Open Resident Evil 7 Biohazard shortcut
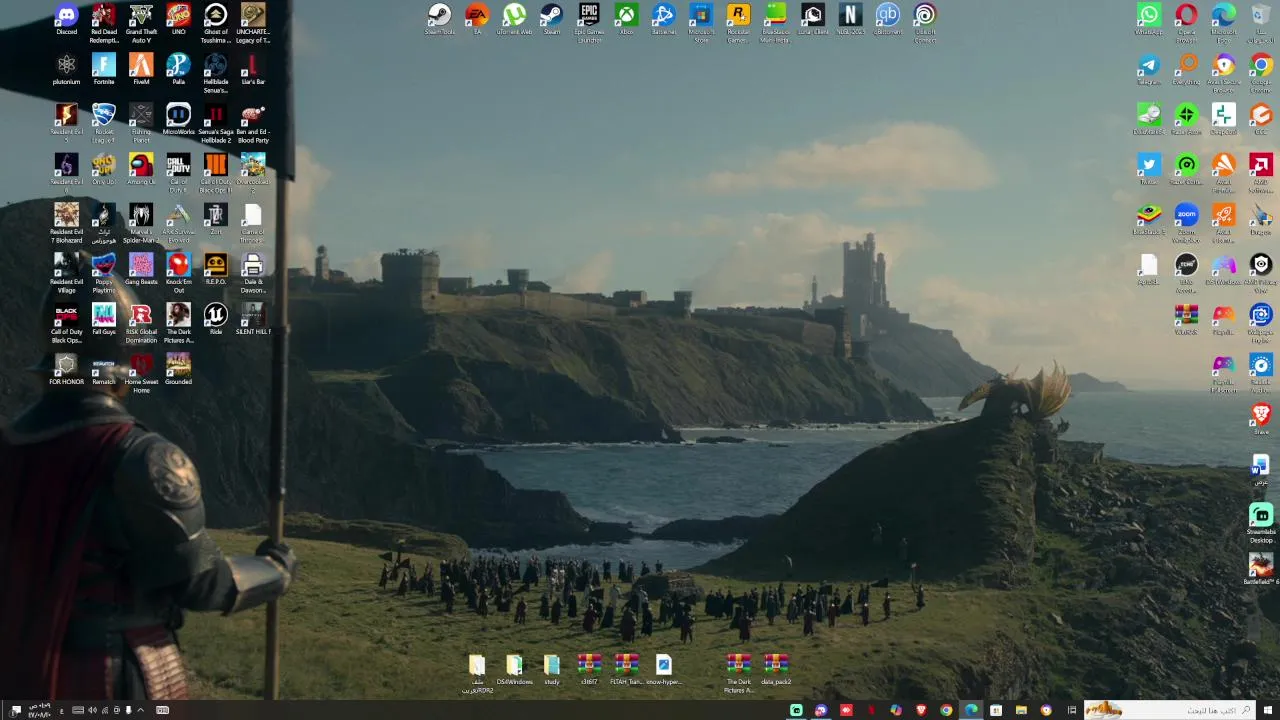The height and width of the screenshot is (720, 1280). point(66,223)
